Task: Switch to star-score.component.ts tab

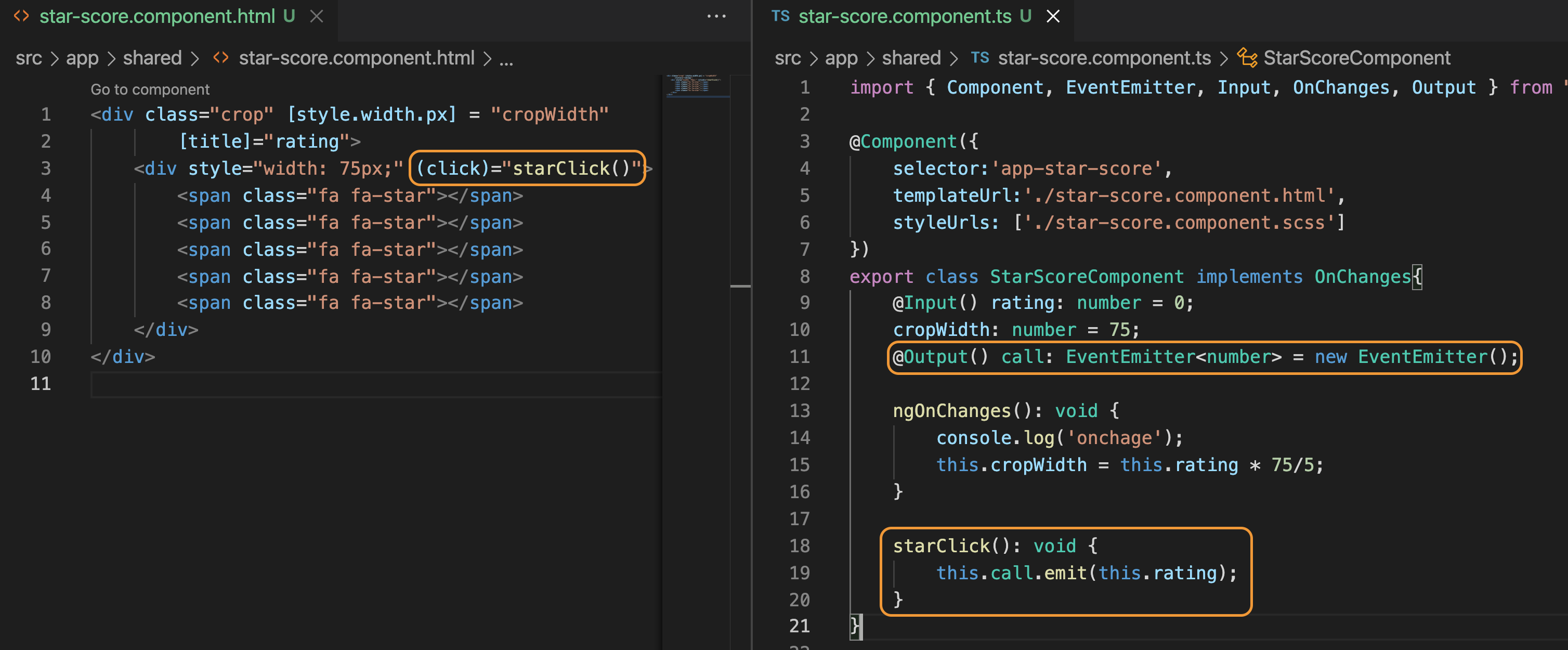Action: point(905,17)
